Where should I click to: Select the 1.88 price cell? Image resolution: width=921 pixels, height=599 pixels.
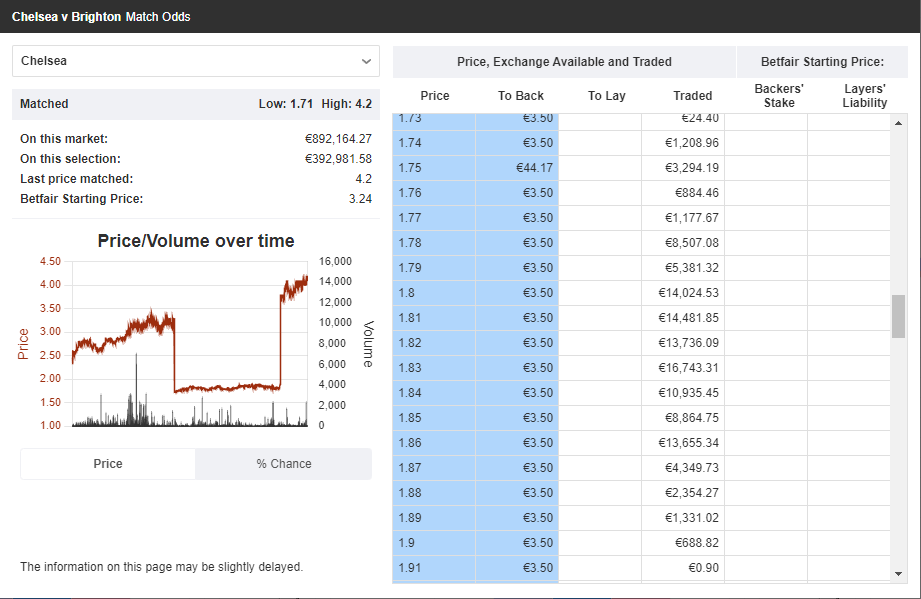click(434, 493)
